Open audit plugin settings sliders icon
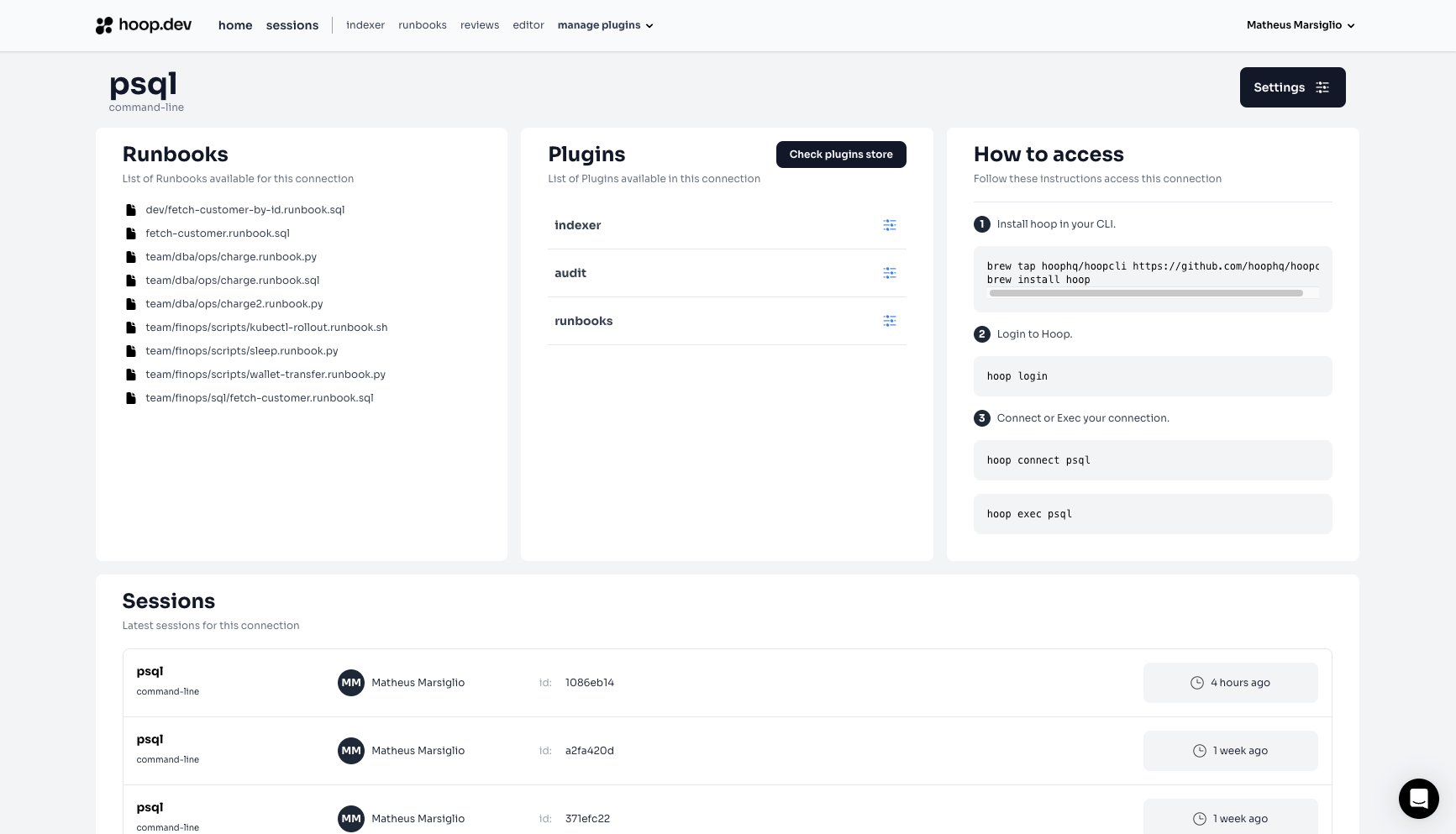Screen dimensions: 1456x834 [889, 273]
